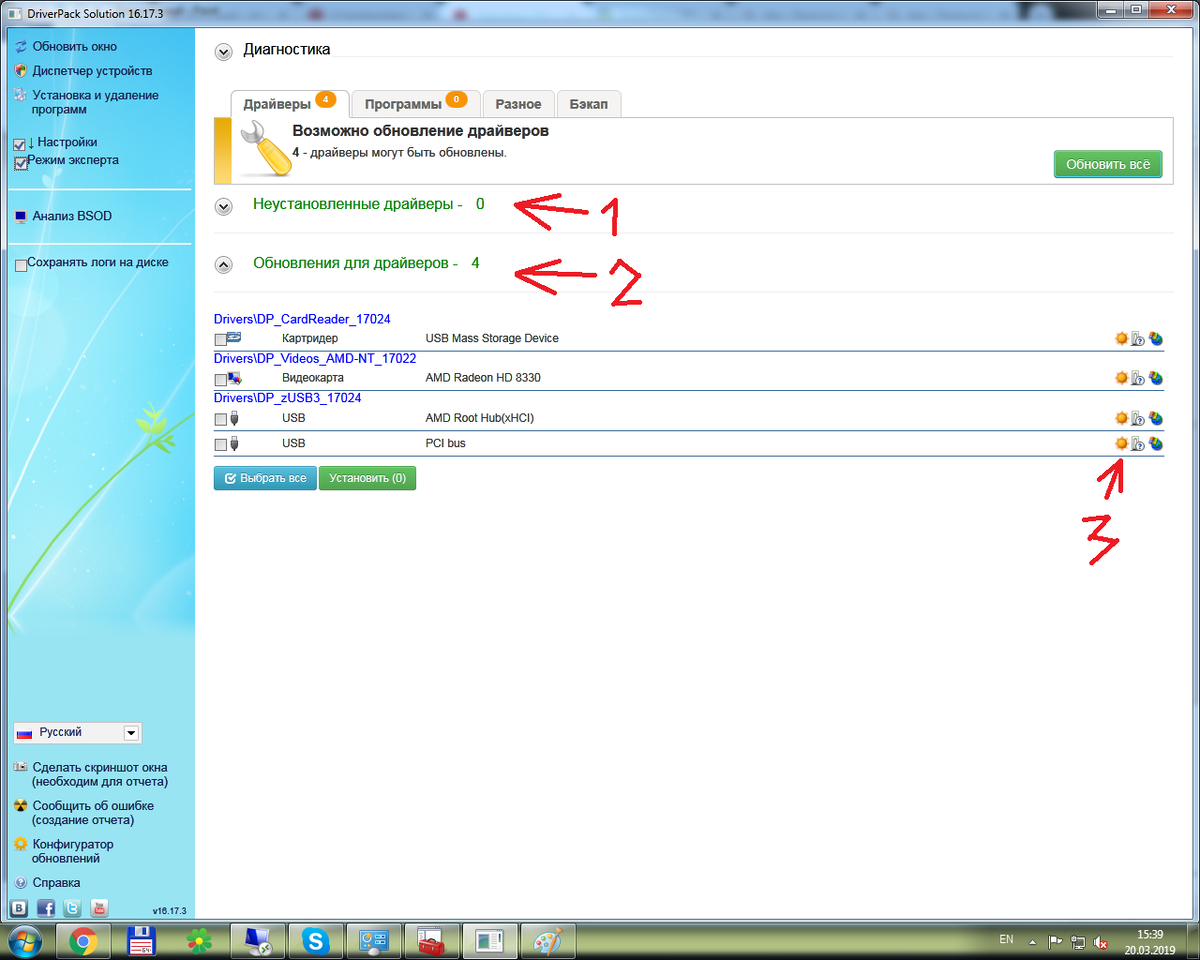The height and width of the screenshot is (960, 1200).
Task: Open Twitter page icon
Action: [x=72, y=908]
